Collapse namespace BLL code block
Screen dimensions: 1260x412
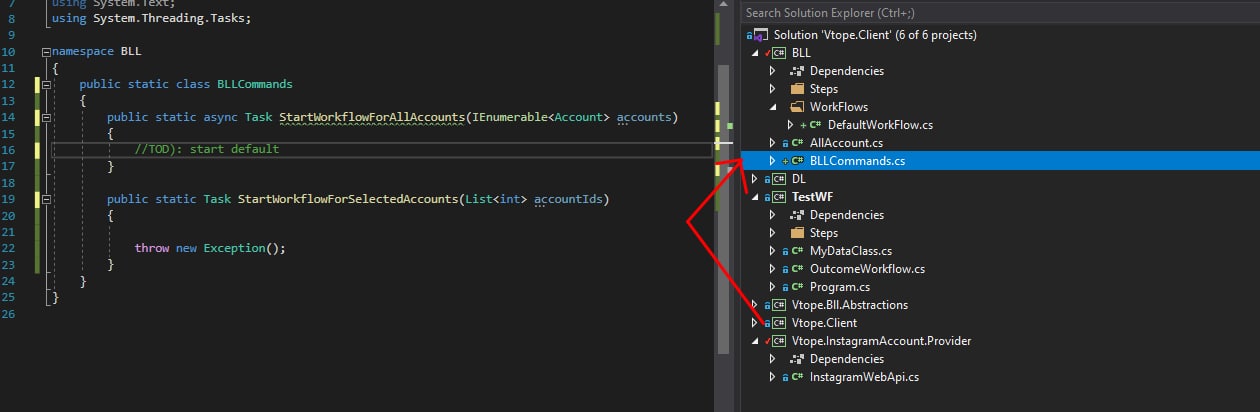pos(46,51)
